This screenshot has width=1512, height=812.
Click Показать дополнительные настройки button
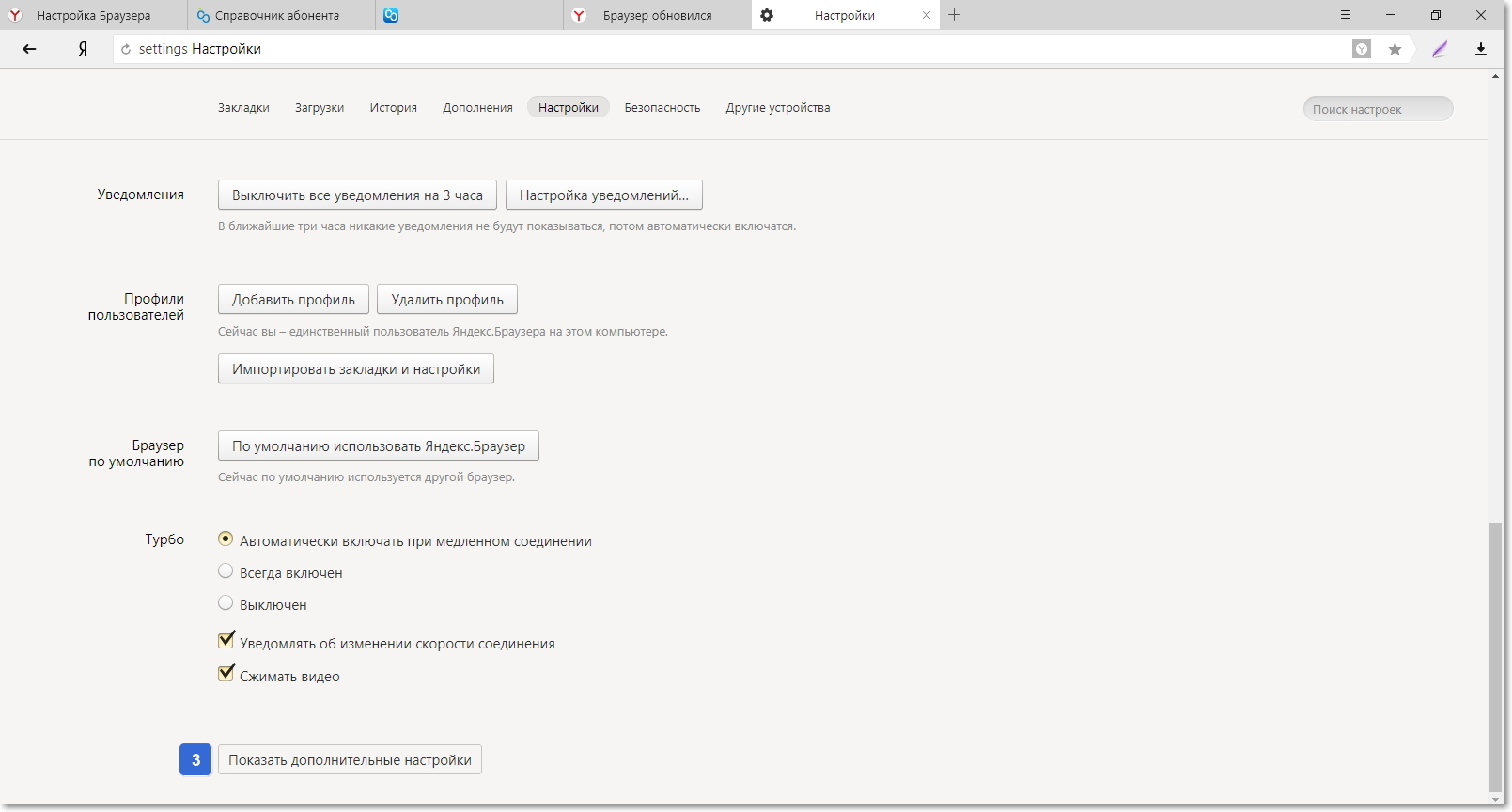pos(350,760)
